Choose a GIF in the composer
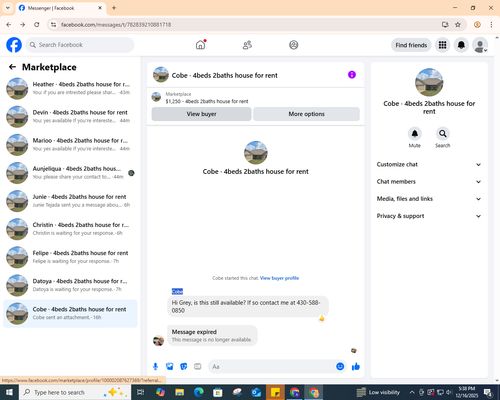This screenshot has height=400, width=500. 198,367
